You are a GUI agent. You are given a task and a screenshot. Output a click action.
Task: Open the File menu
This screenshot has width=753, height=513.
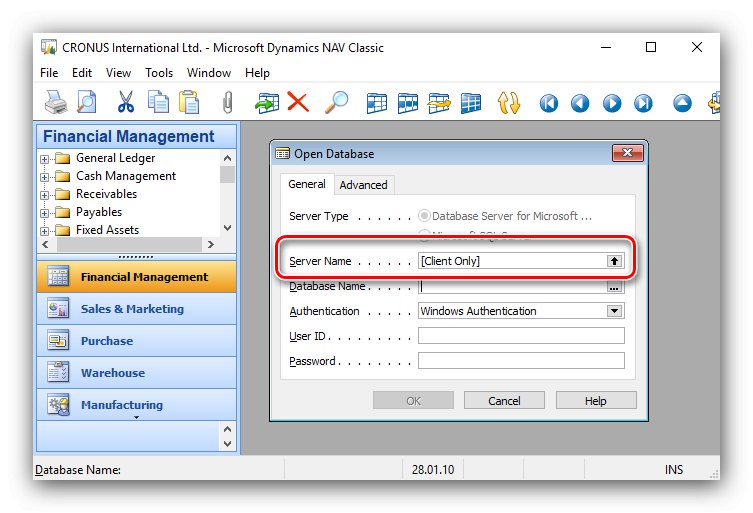[49, 73]
